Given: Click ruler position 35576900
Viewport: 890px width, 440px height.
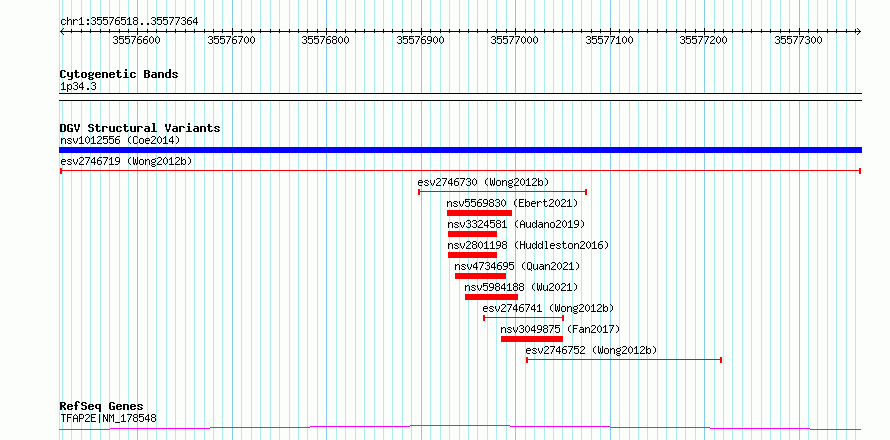Looking at the screenshot, I should (421, 40).
